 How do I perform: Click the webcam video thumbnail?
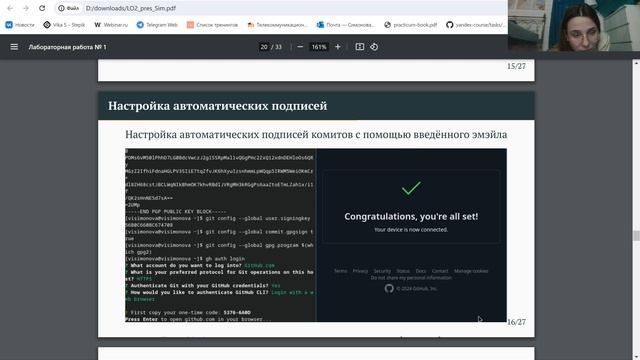coord(574,25)
